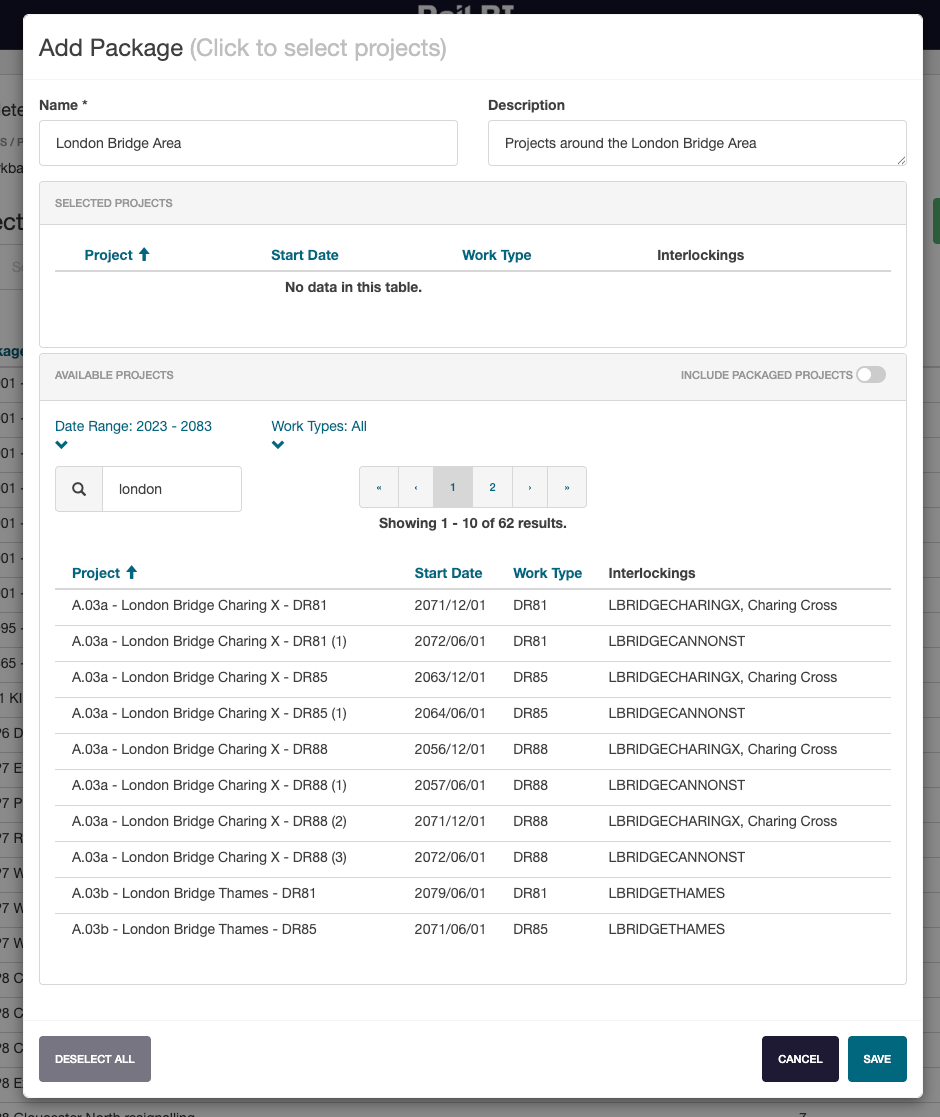Expand the Date Range 2023 - 2083 filter
Image resolution: width=940 pixels, height=1117 pixels.
click(x=62, y=445)
